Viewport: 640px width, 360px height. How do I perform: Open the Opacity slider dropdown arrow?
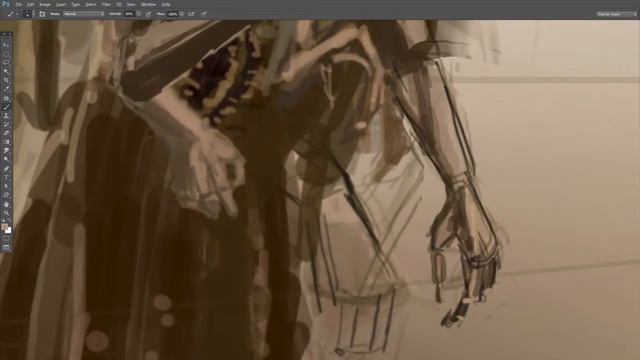point(139,14)
